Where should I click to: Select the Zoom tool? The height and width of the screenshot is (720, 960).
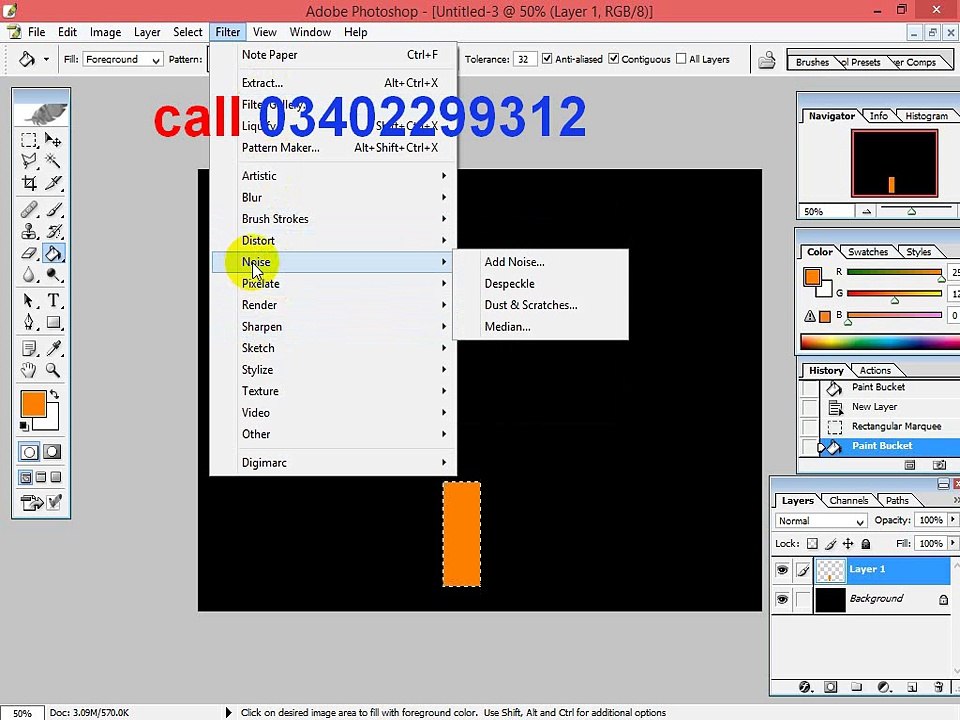[53, 370]
